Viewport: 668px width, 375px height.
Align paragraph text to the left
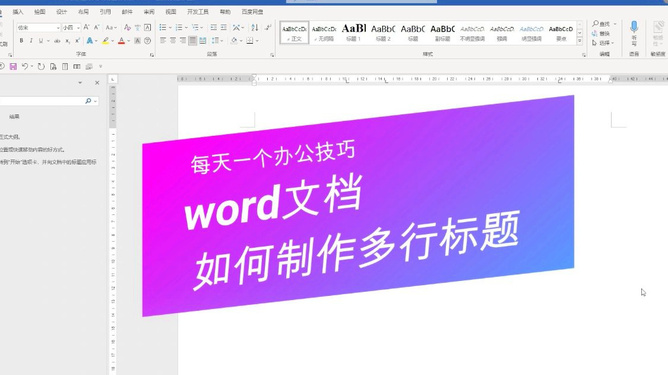click(163, 41)
